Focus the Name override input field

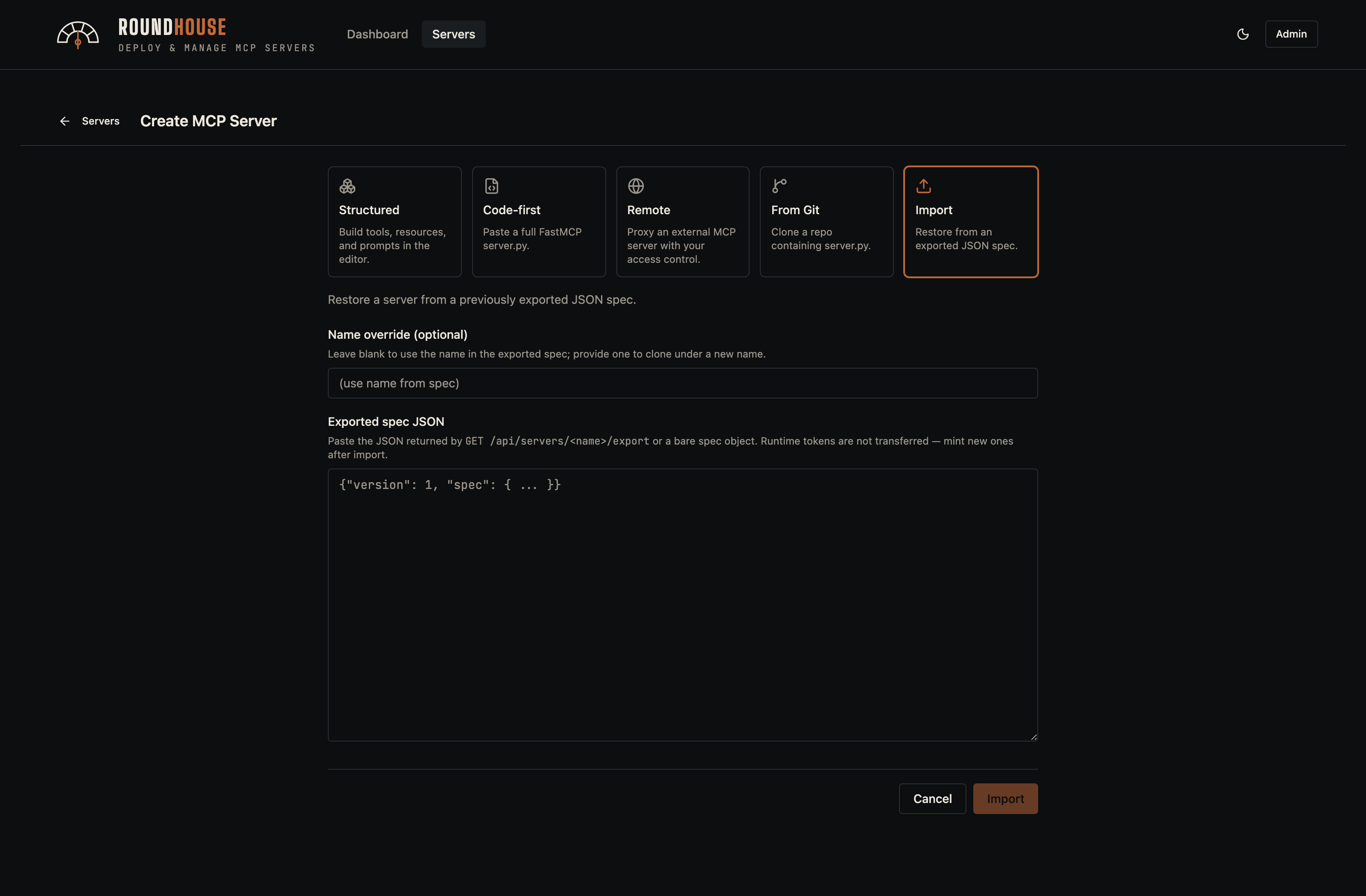tap(683, 383)
